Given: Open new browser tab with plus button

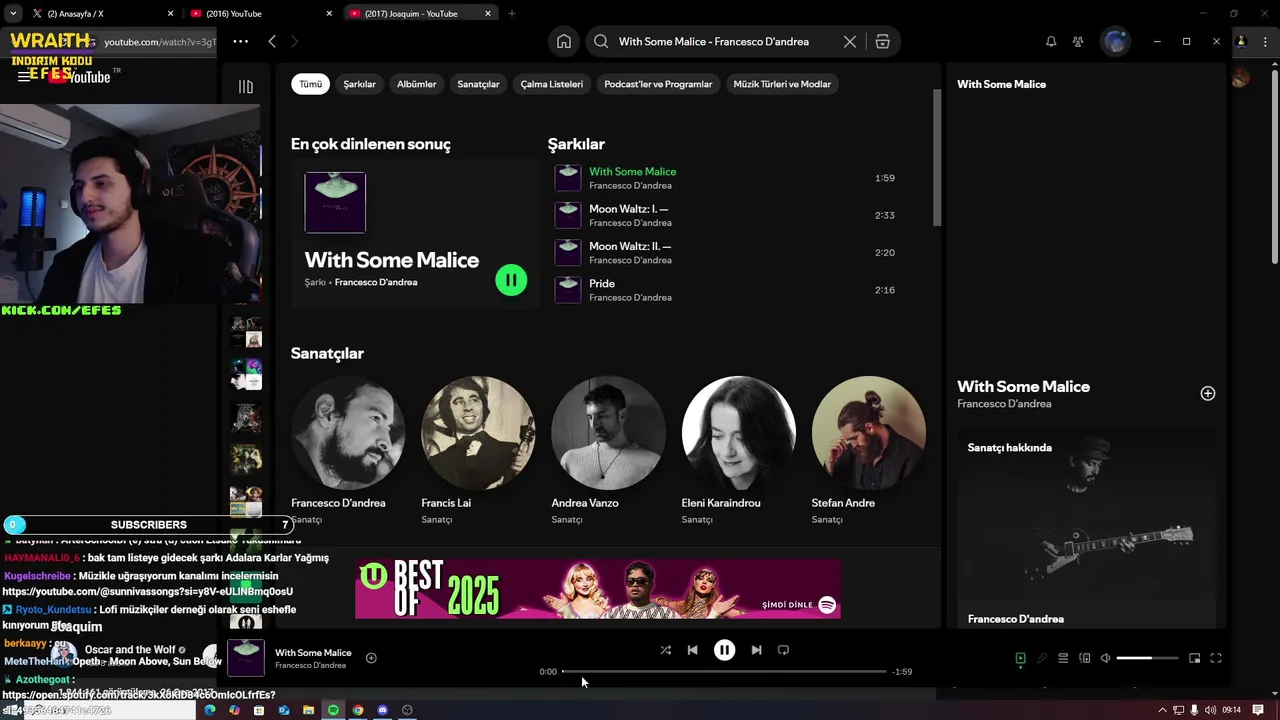Looking at the screenshot, I should (512, 14).
